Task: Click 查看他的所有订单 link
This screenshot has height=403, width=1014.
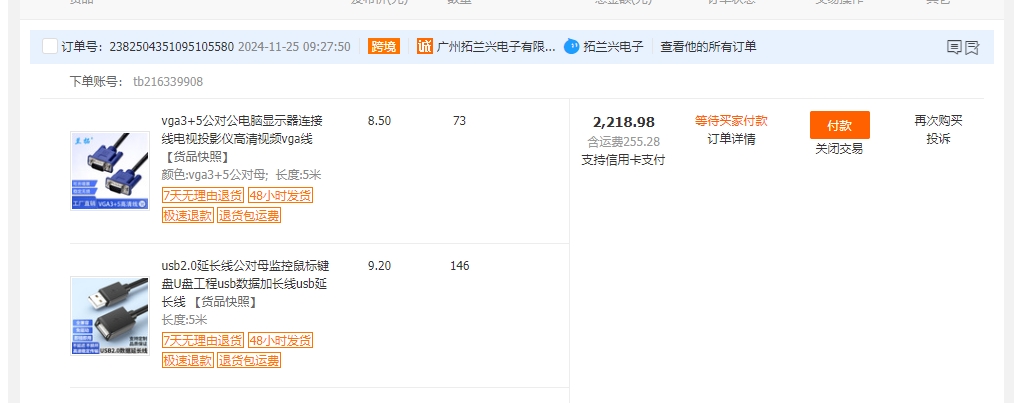Action: (708, 46)
